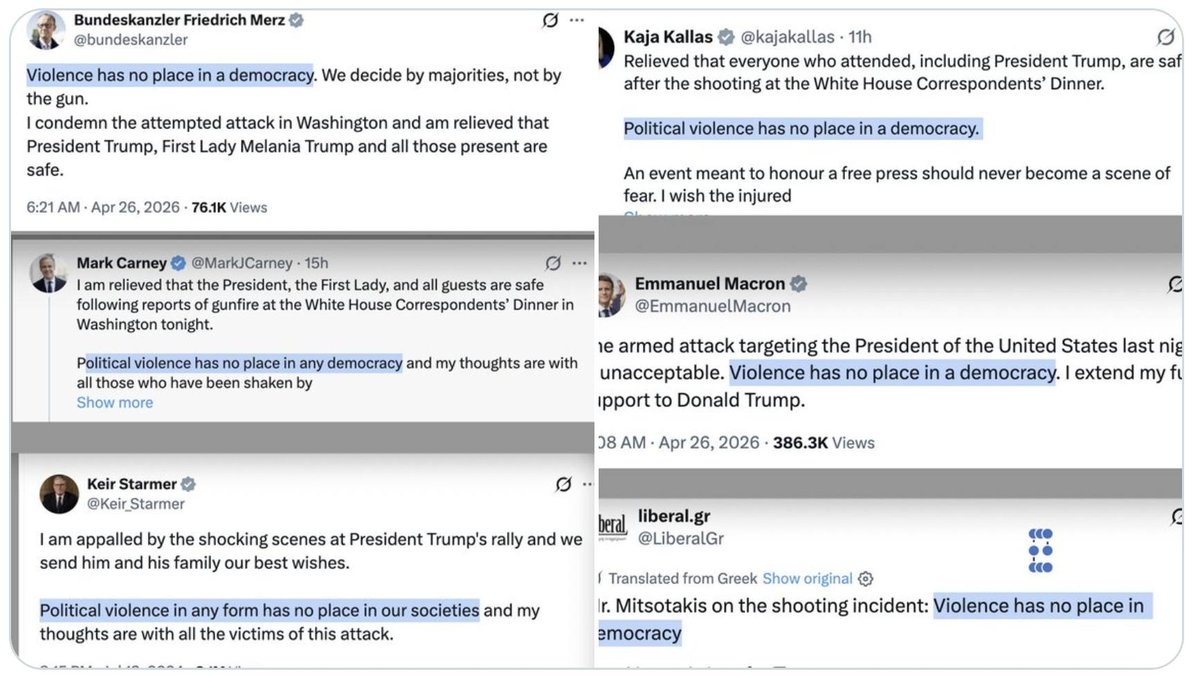Image resolution: width=1200 pixels, height=676 pixels.
Task: Expand Mark Carney post with Show more
Action: [115, 402]
